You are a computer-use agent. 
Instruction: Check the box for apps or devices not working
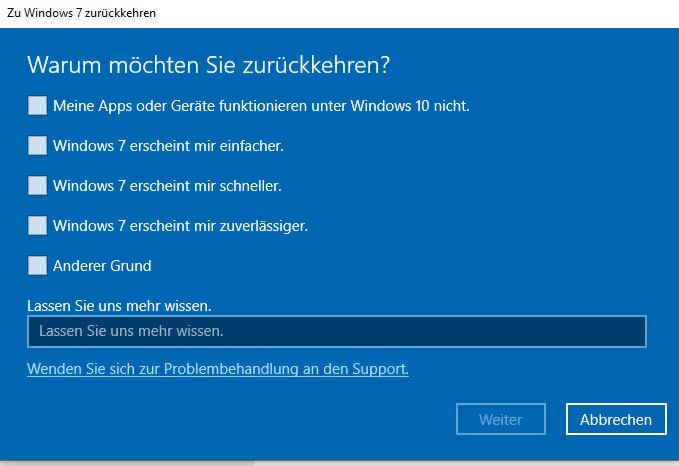click(x=37, y=105)
